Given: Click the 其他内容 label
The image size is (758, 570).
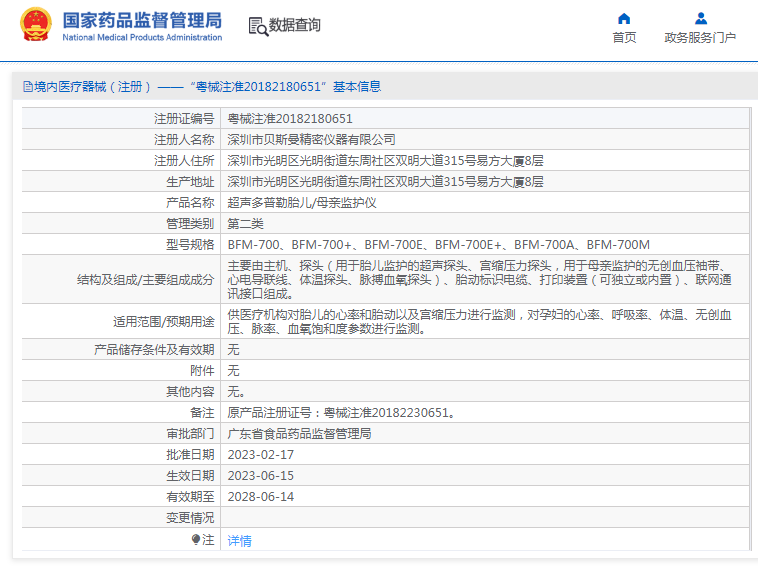Looking at the screenshot, I should point(190,392).
